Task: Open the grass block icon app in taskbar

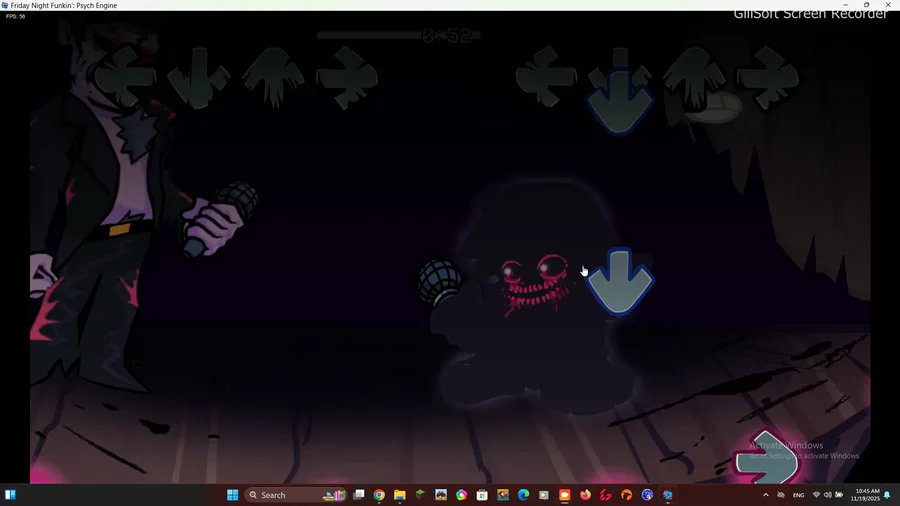Action: click(420, 495)
